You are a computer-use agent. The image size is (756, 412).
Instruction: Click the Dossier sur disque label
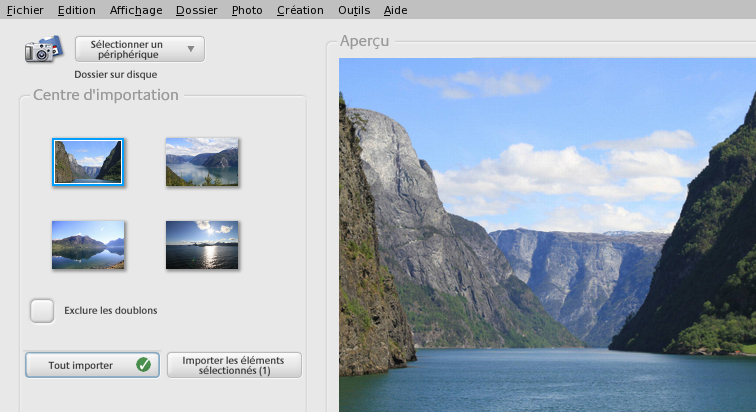[116, 75]
